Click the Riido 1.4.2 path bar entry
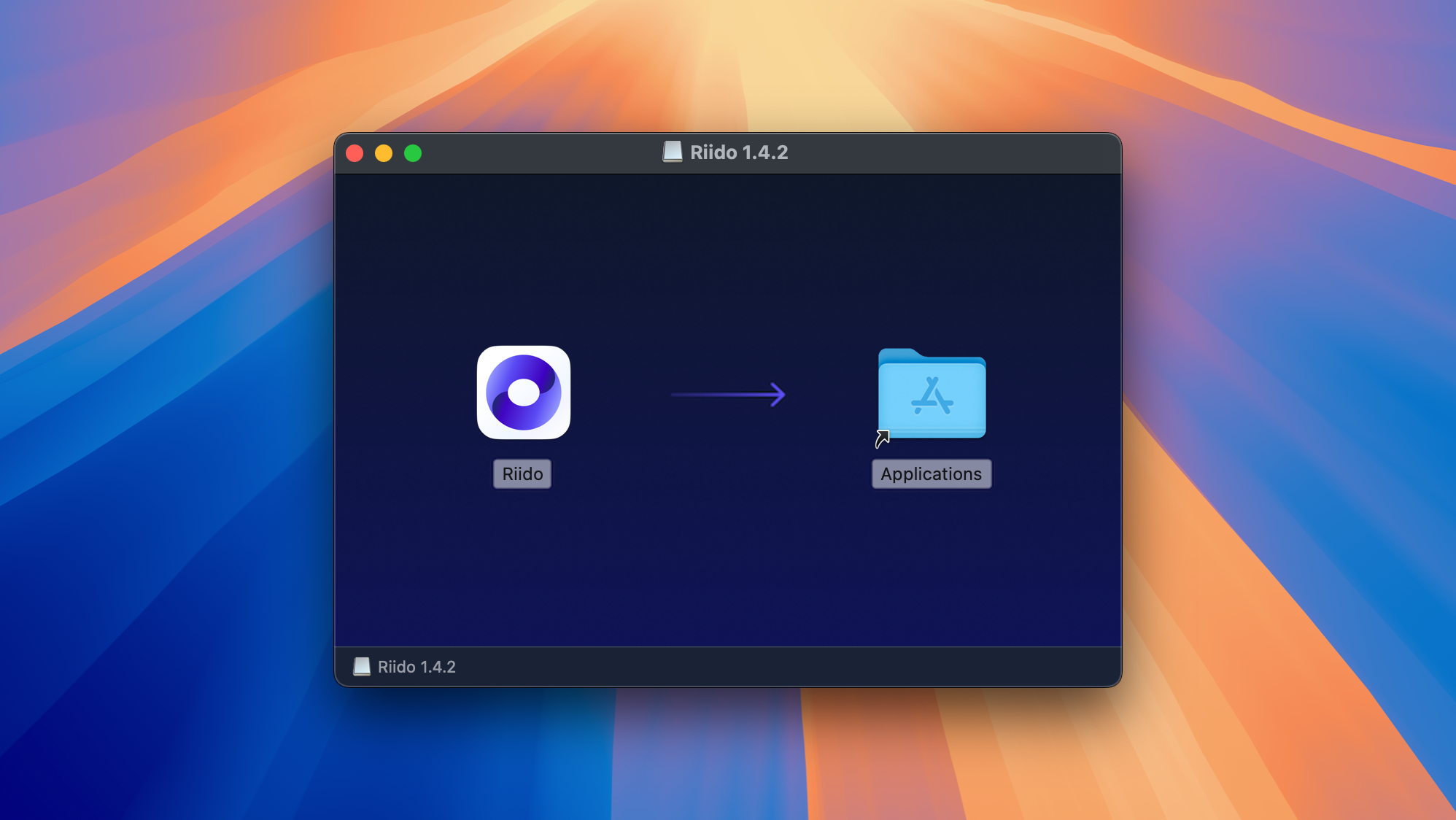The height and width of the screenshot is (820, 1456). [405, 667]
